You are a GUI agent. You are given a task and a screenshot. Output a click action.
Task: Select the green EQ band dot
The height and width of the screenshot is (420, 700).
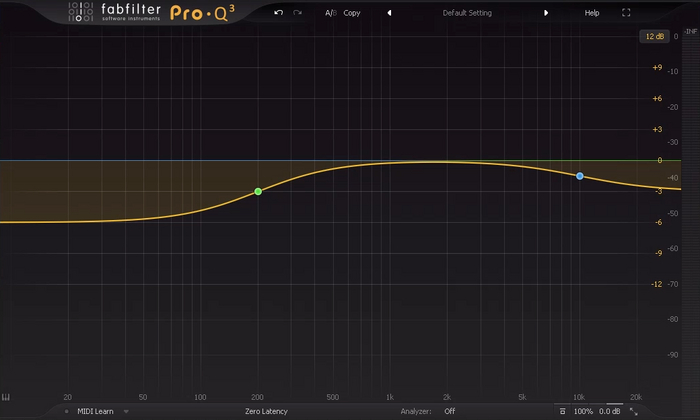pos(258,191)
